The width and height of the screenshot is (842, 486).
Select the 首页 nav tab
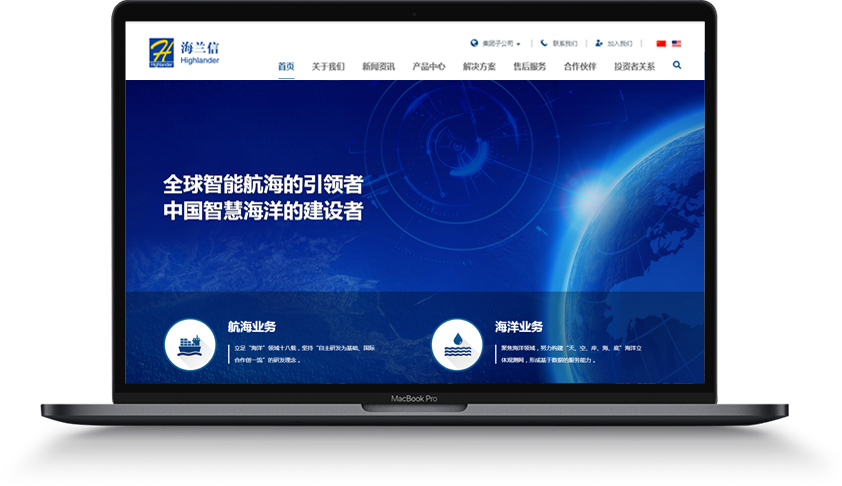(x=286, y=66)
